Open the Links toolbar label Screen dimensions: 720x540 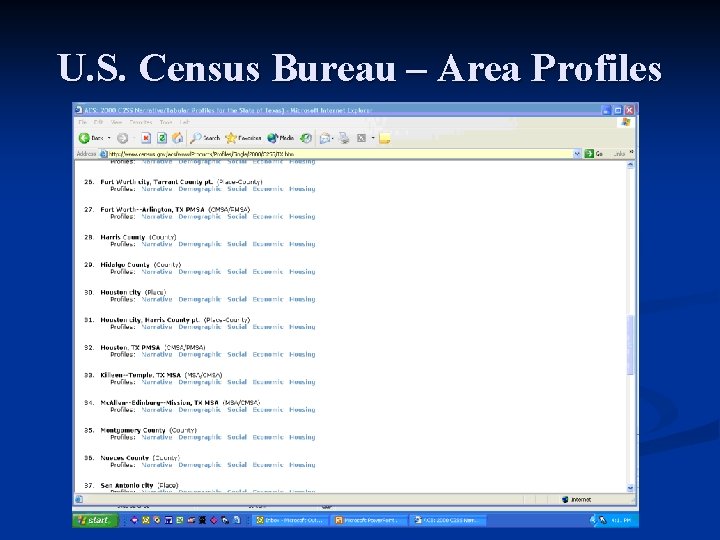(619, 154)
